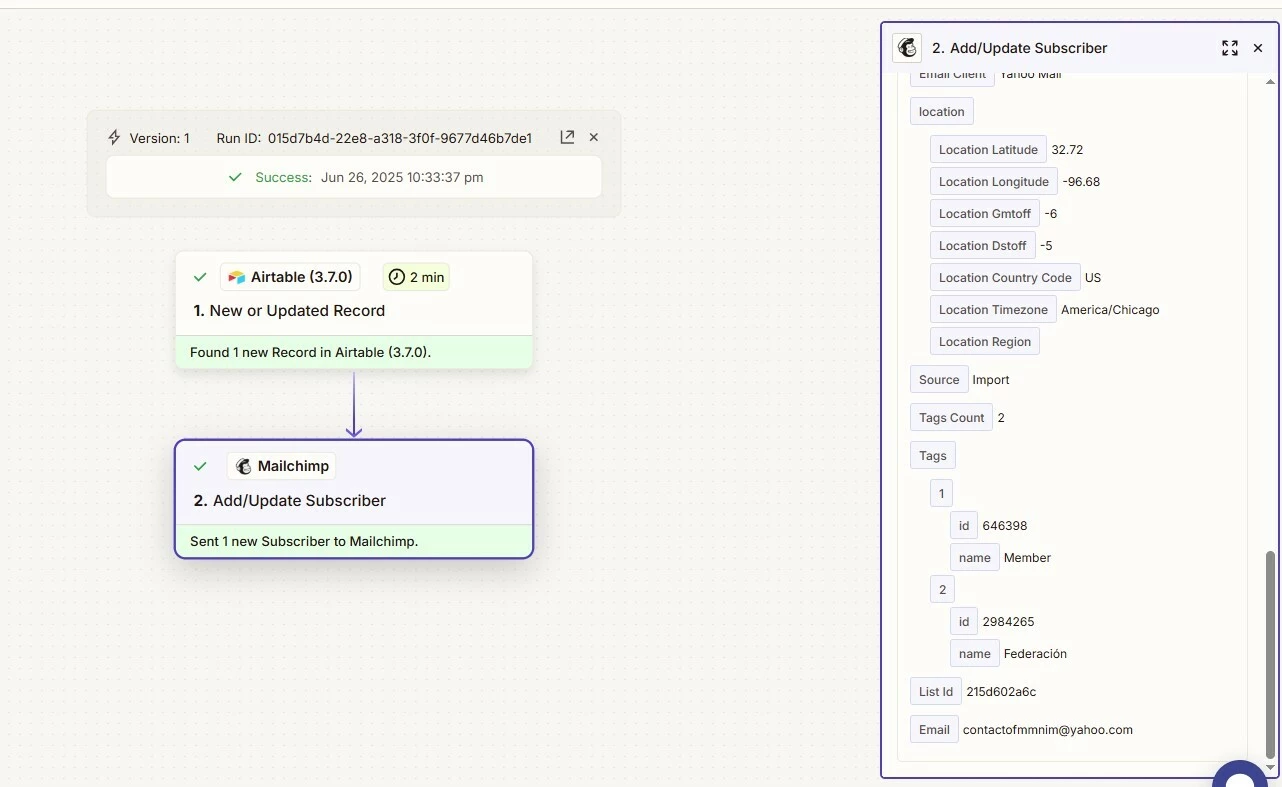Click the Mailchimp app icon in step 2
This screenshot has height=787, width=1282.
(x=243, y=466)
